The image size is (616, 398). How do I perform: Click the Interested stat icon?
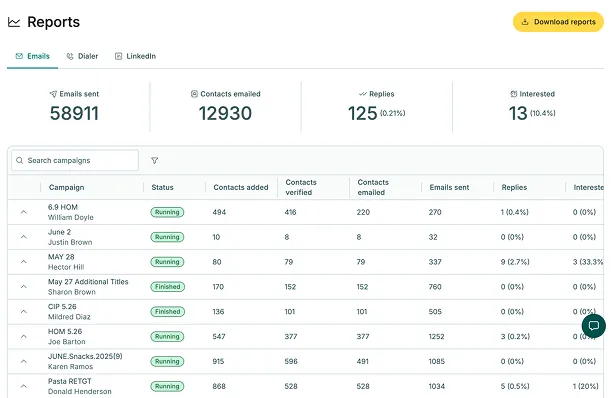point(513,94)
